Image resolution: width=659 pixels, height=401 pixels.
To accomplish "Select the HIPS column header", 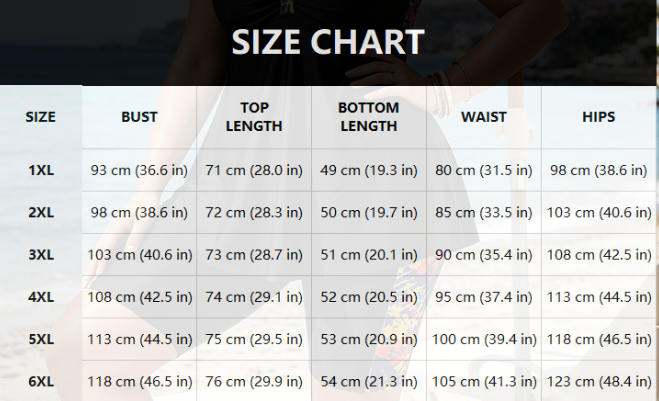I will pos(598,117).
